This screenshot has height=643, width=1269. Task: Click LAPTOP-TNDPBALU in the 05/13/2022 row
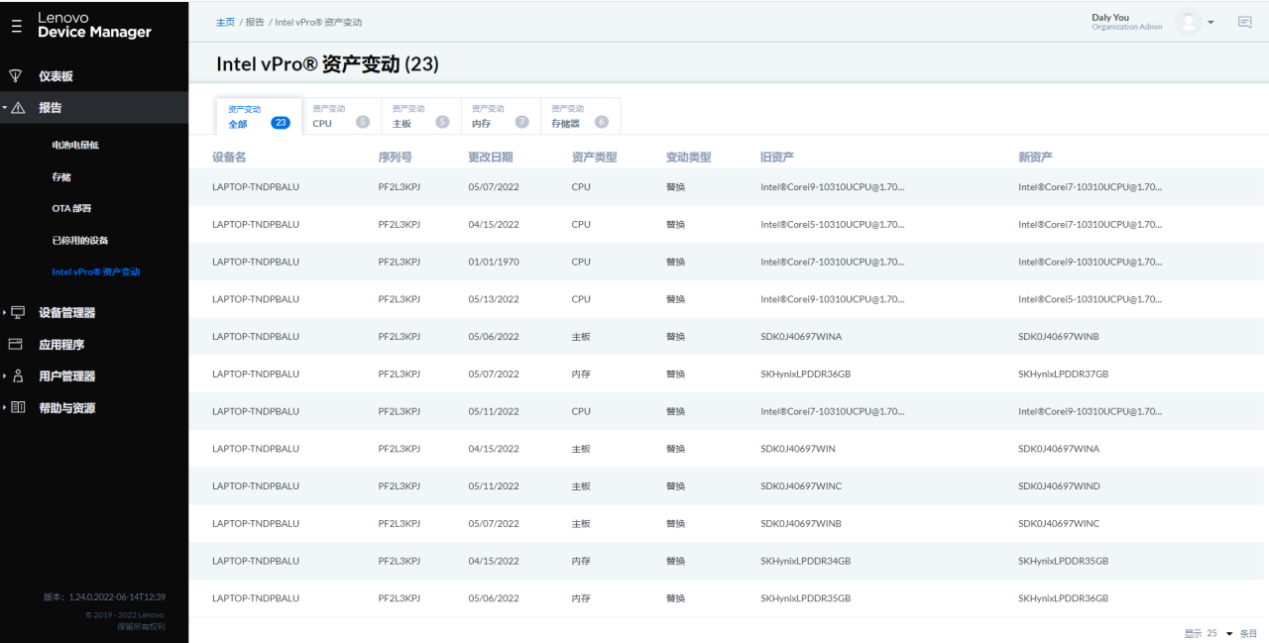[x=256, y=299]
